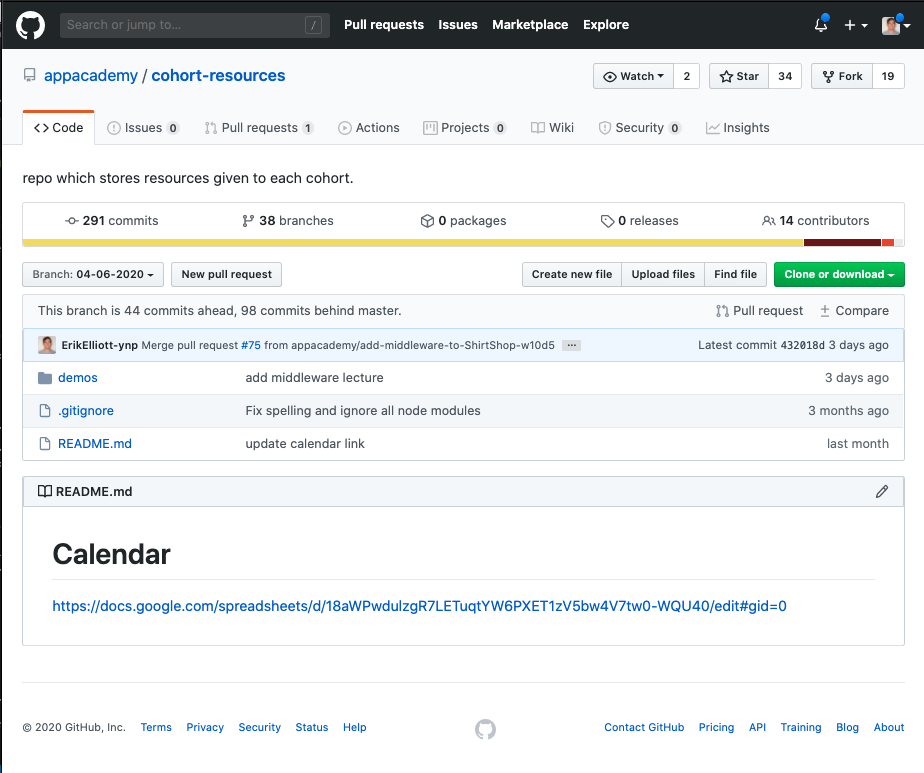This screenshot has width=924, height=773.
Task: View the 19 forks count
Action: (888, 76)
